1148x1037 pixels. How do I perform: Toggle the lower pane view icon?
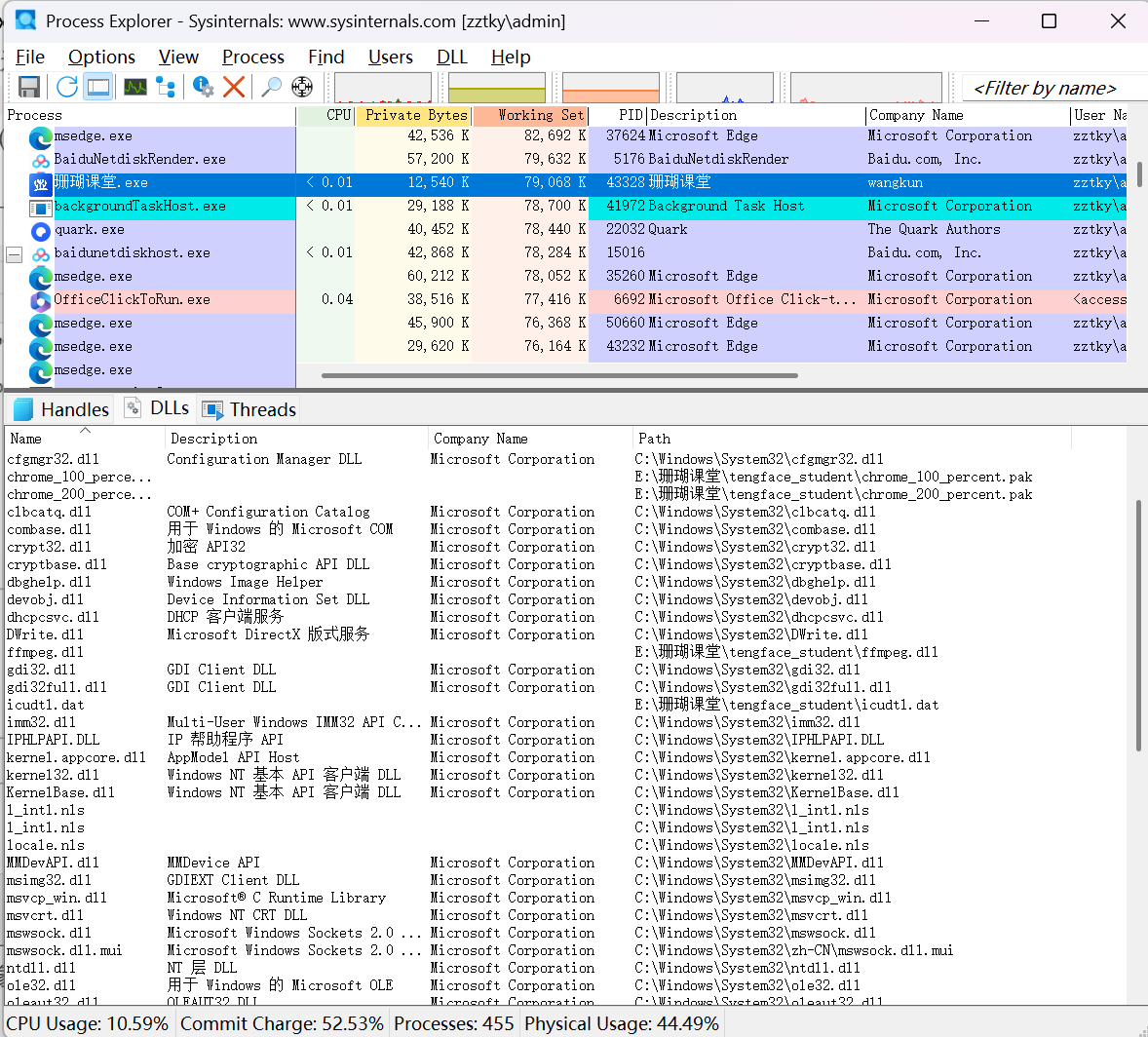(x=98, y=87)
